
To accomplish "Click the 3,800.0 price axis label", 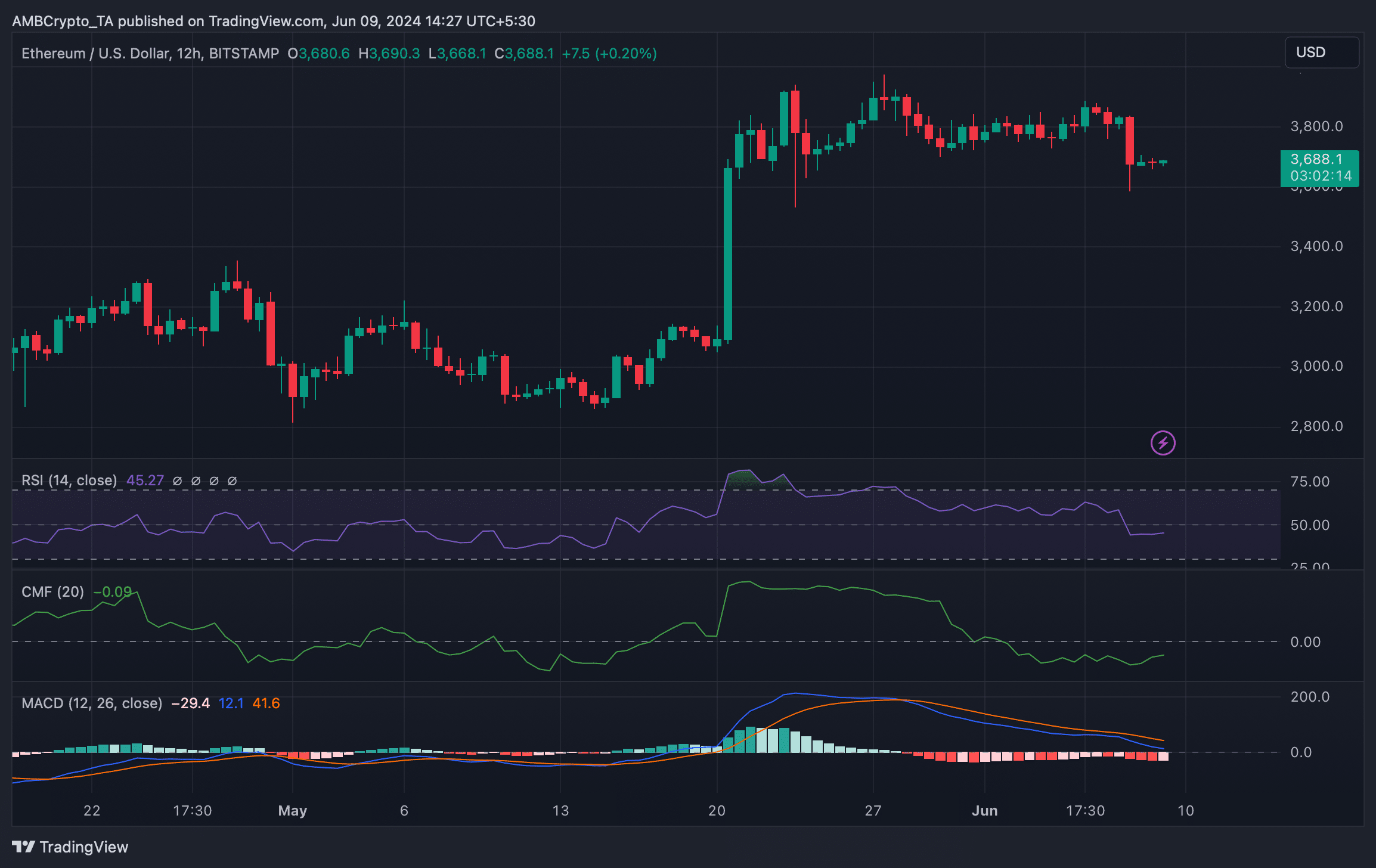I will point(1316,126).
